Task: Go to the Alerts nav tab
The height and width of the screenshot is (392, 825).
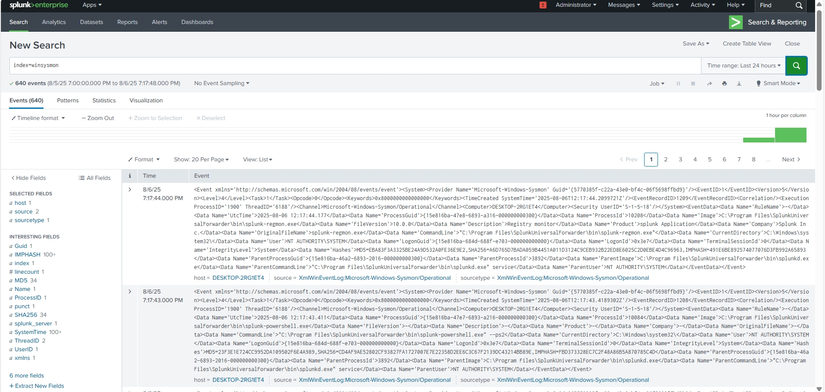Action: click(x=159, y=23)
